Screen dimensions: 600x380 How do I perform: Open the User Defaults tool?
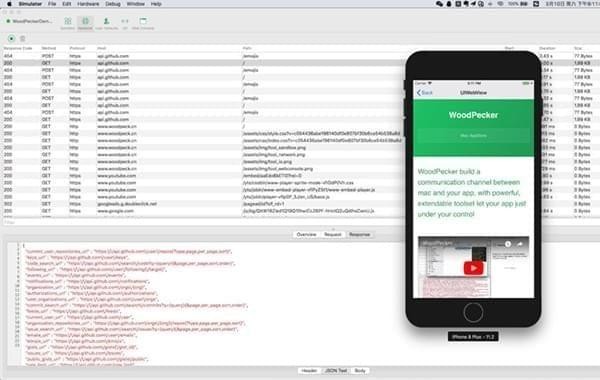tap(106, 23)
